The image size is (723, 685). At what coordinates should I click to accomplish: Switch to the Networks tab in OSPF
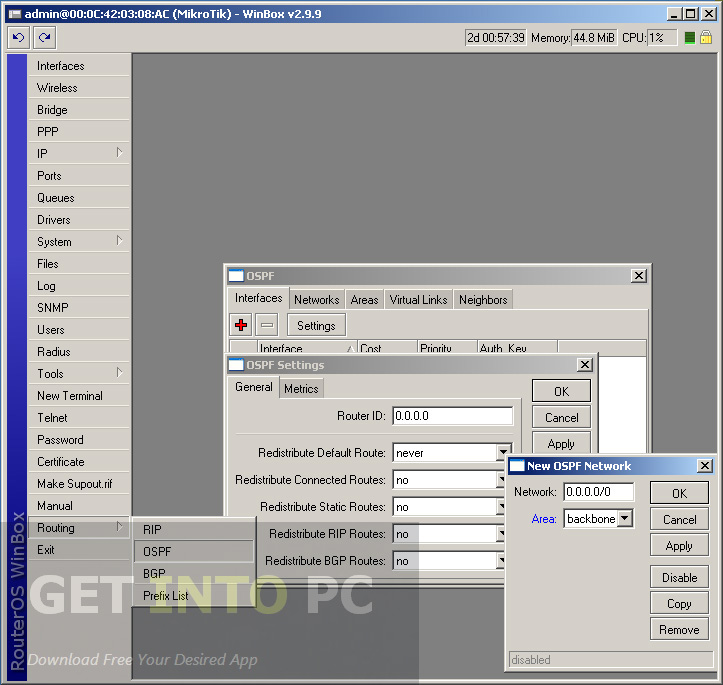317,300
